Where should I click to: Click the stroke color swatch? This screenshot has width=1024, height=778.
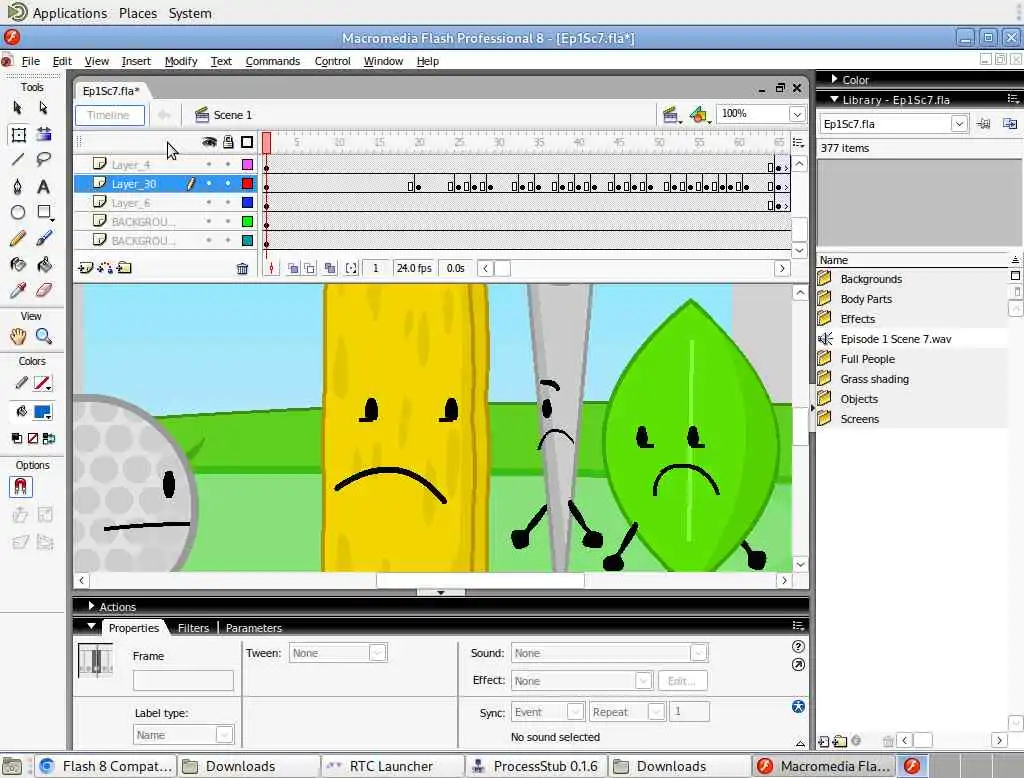click(42, 383)
